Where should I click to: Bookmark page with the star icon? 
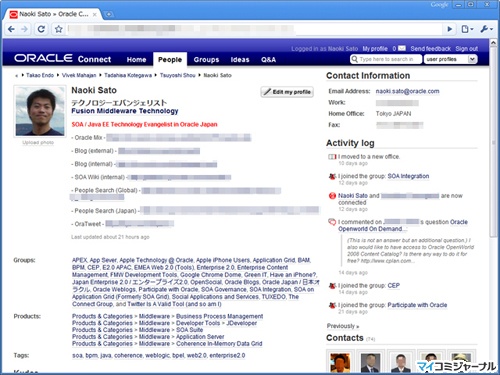[59, 29]
